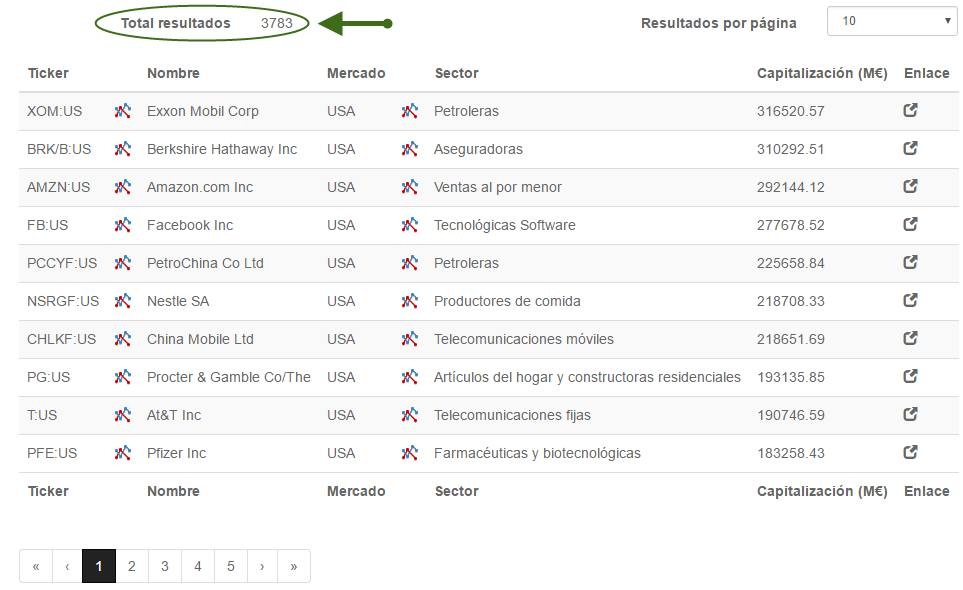
Task: Open the Enlace icon for Berkshire Hathaway
Action: pyautogui.click(x=910, y=149)
